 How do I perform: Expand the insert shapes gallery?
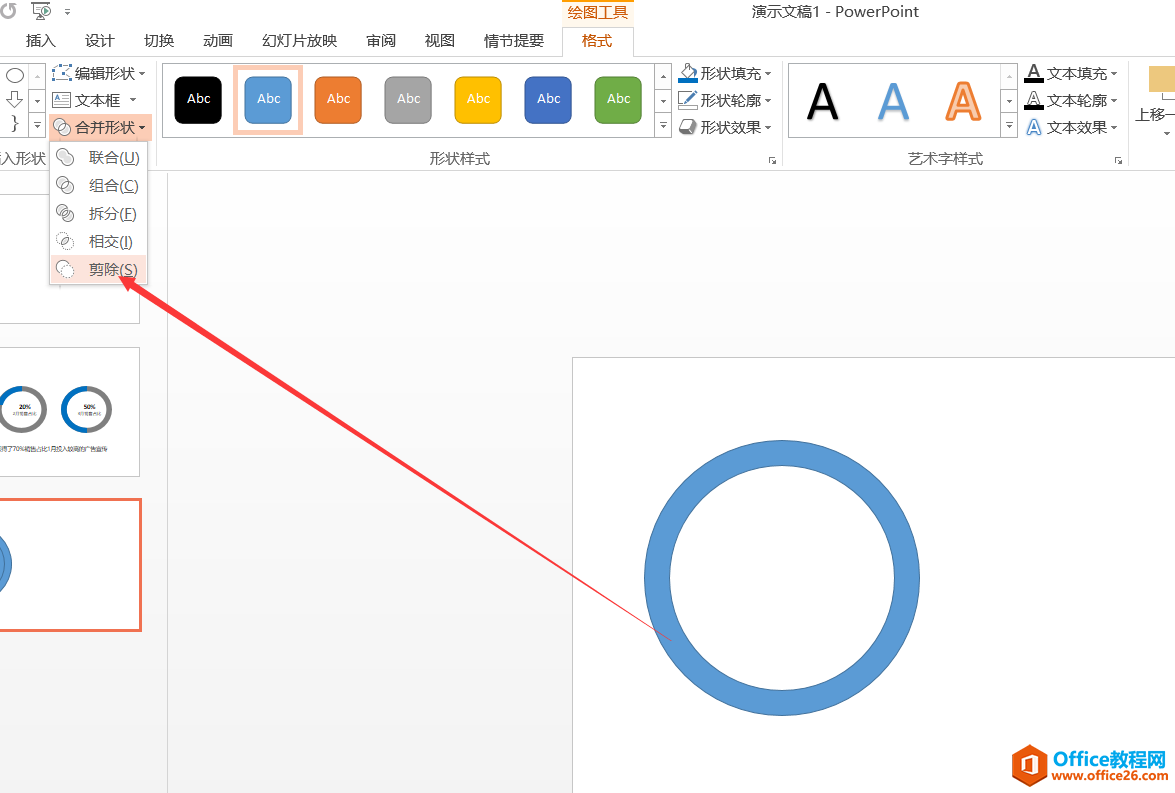(37, 125)
